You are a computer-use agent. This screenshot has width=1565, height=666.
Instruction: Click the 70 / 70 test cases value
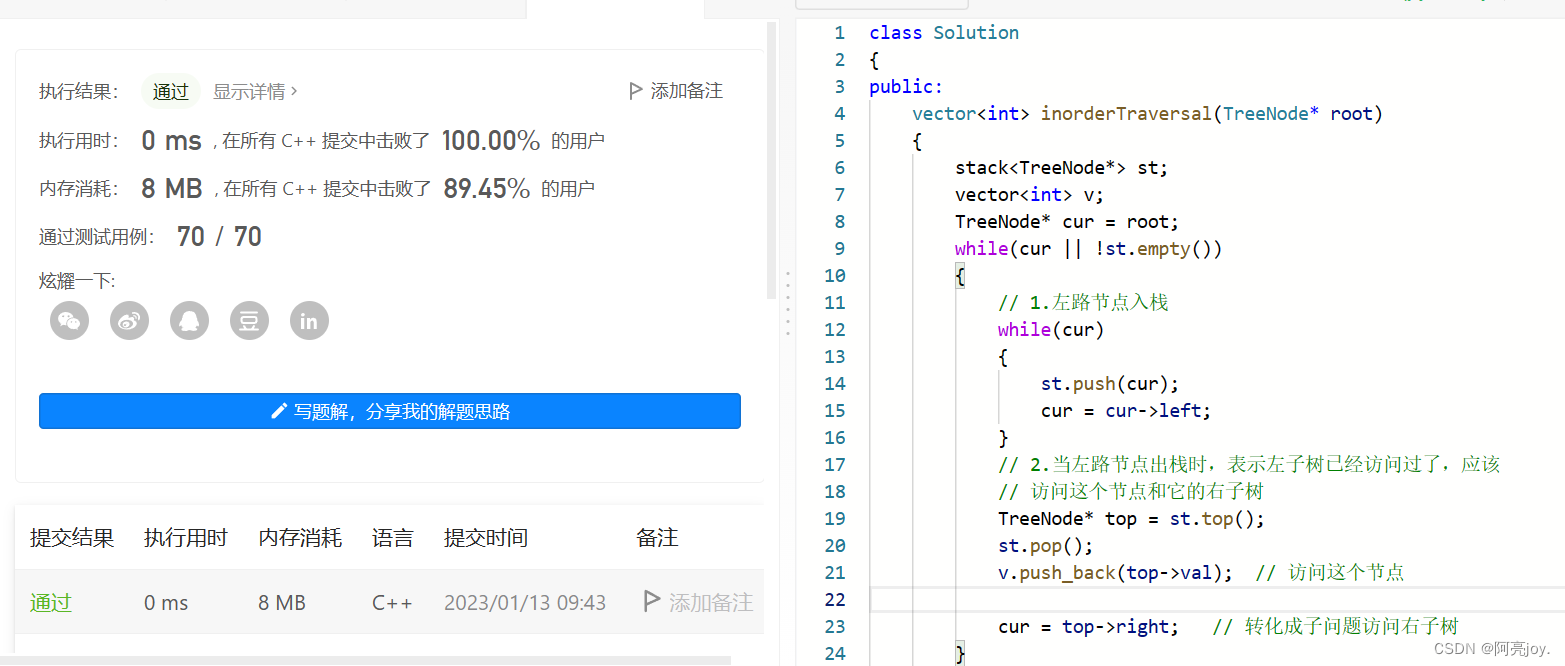pos(219,236)
